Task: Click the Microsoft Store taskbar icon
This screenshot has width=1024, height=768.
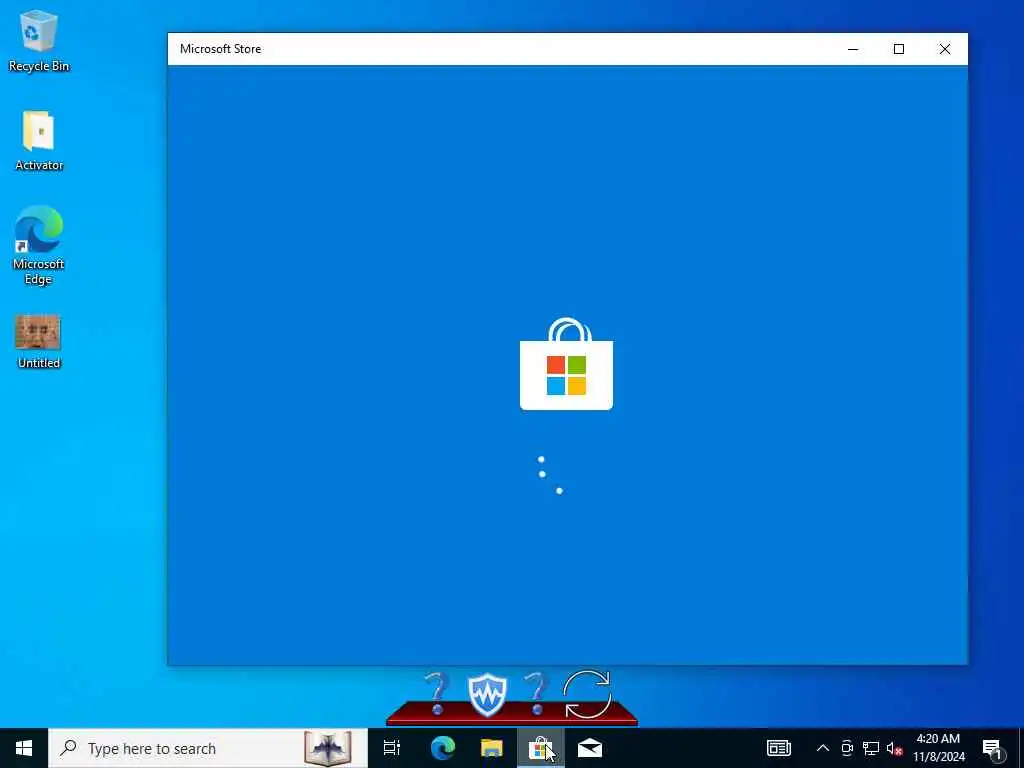Action: point(541,748)
